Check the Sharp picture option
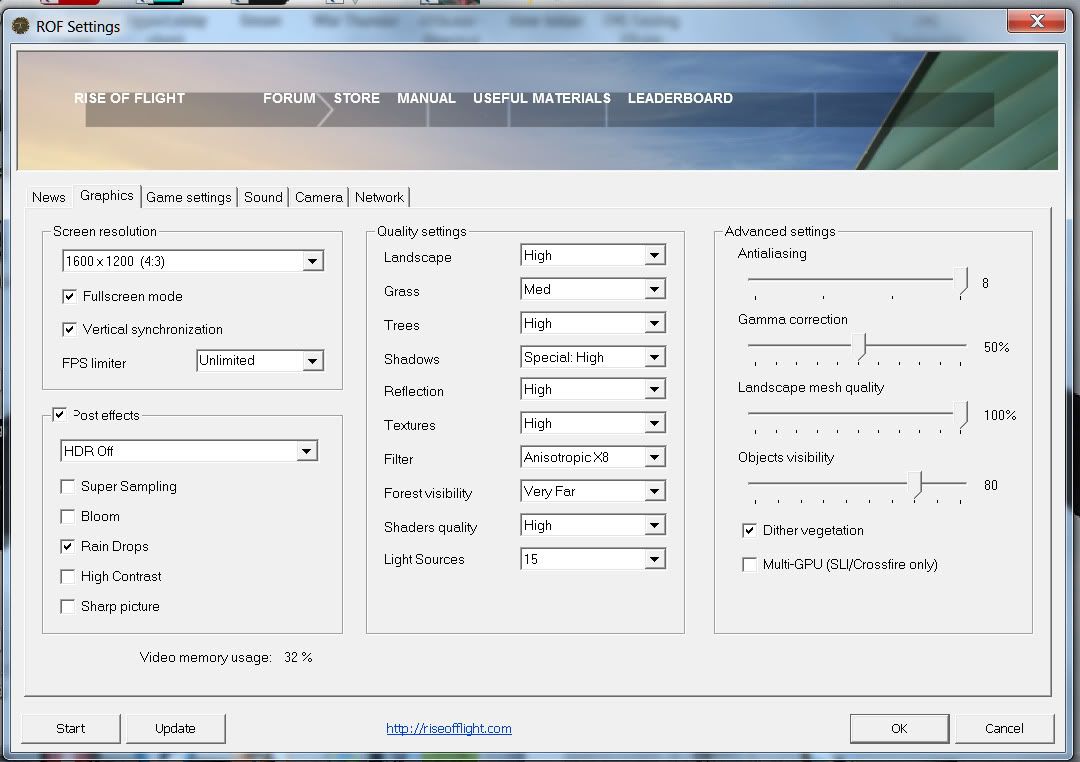The height and width of the screenshot is (762, 1080). [68, 606]
